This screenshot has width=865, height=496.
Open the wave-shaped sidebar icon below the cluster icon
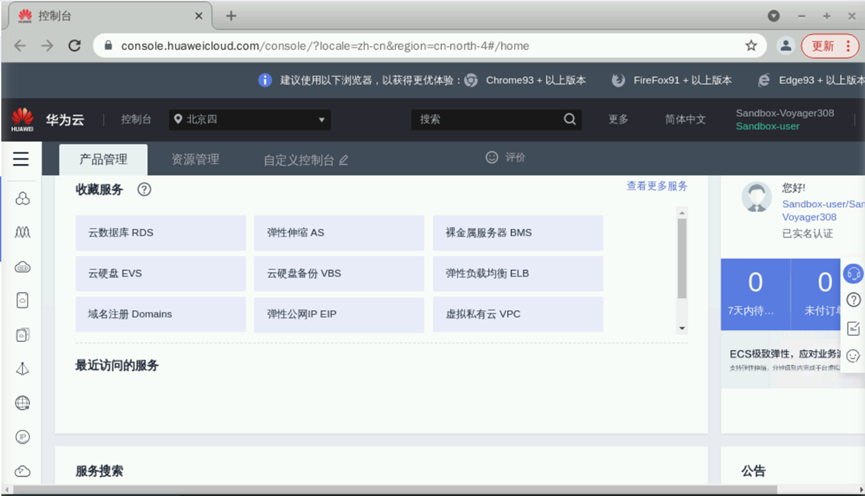point(23,232)
